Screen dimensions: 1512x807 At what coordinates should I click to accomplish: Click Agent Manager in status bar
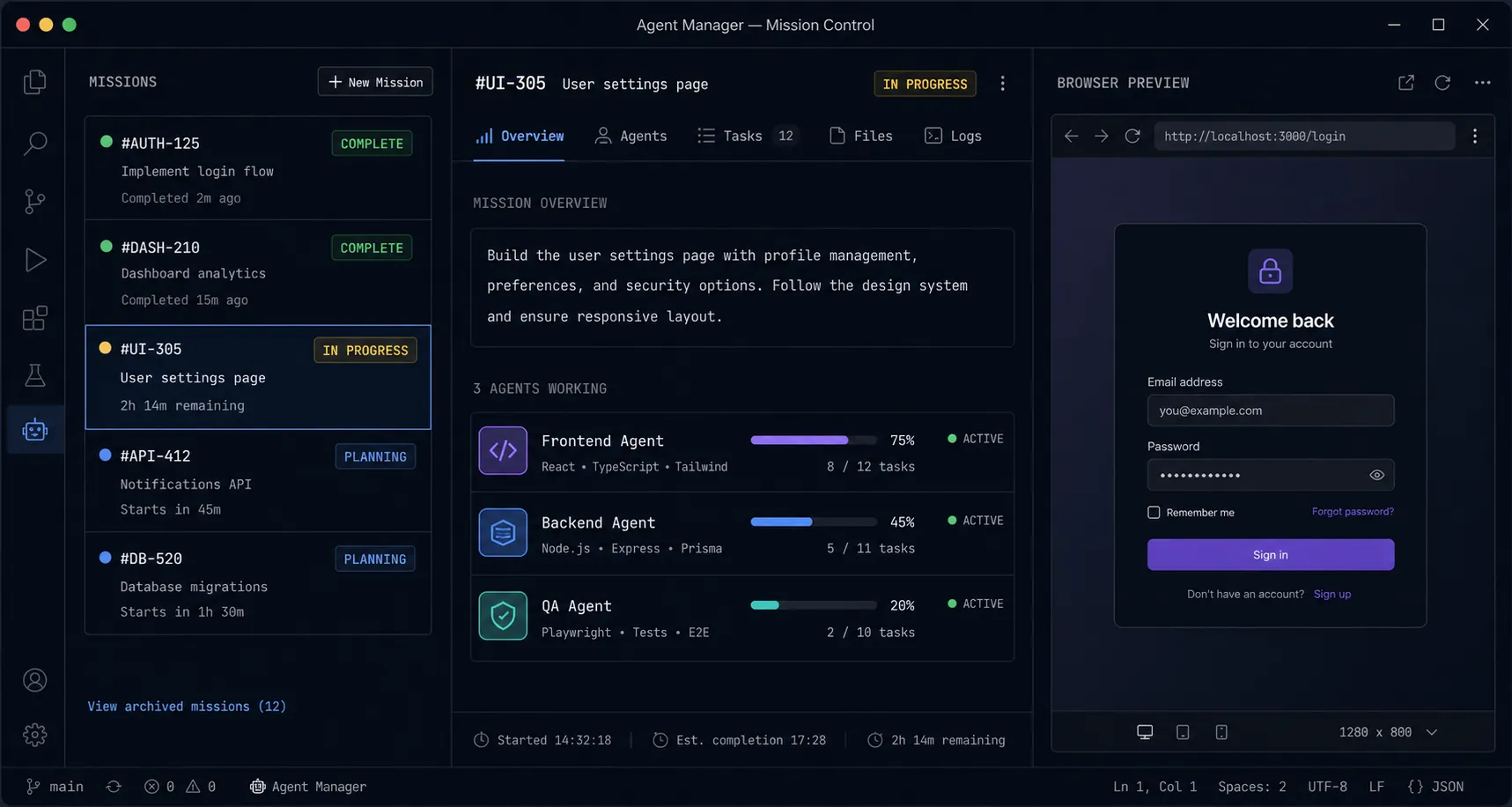point(308,787)
